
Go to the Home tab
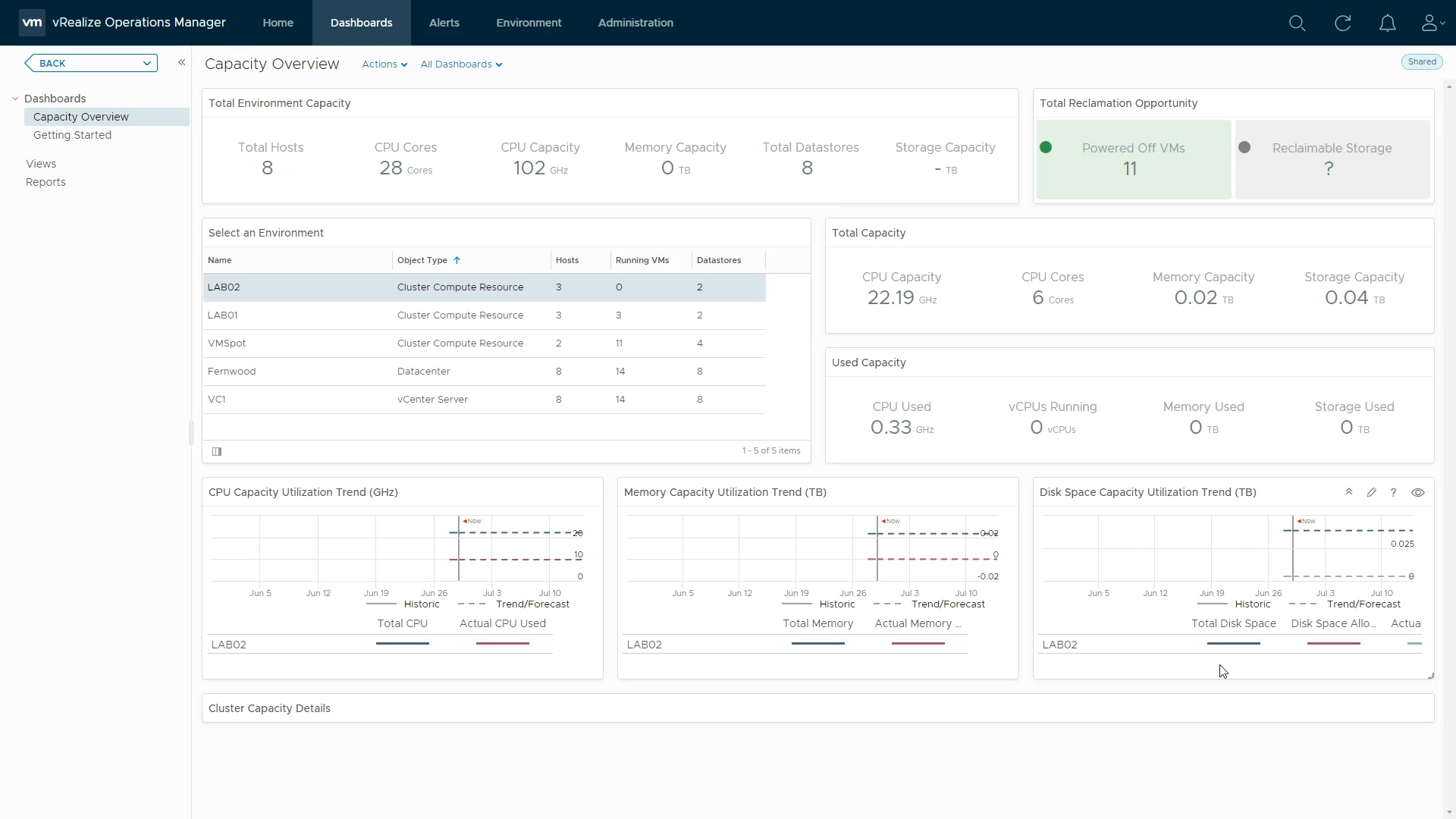278,23
